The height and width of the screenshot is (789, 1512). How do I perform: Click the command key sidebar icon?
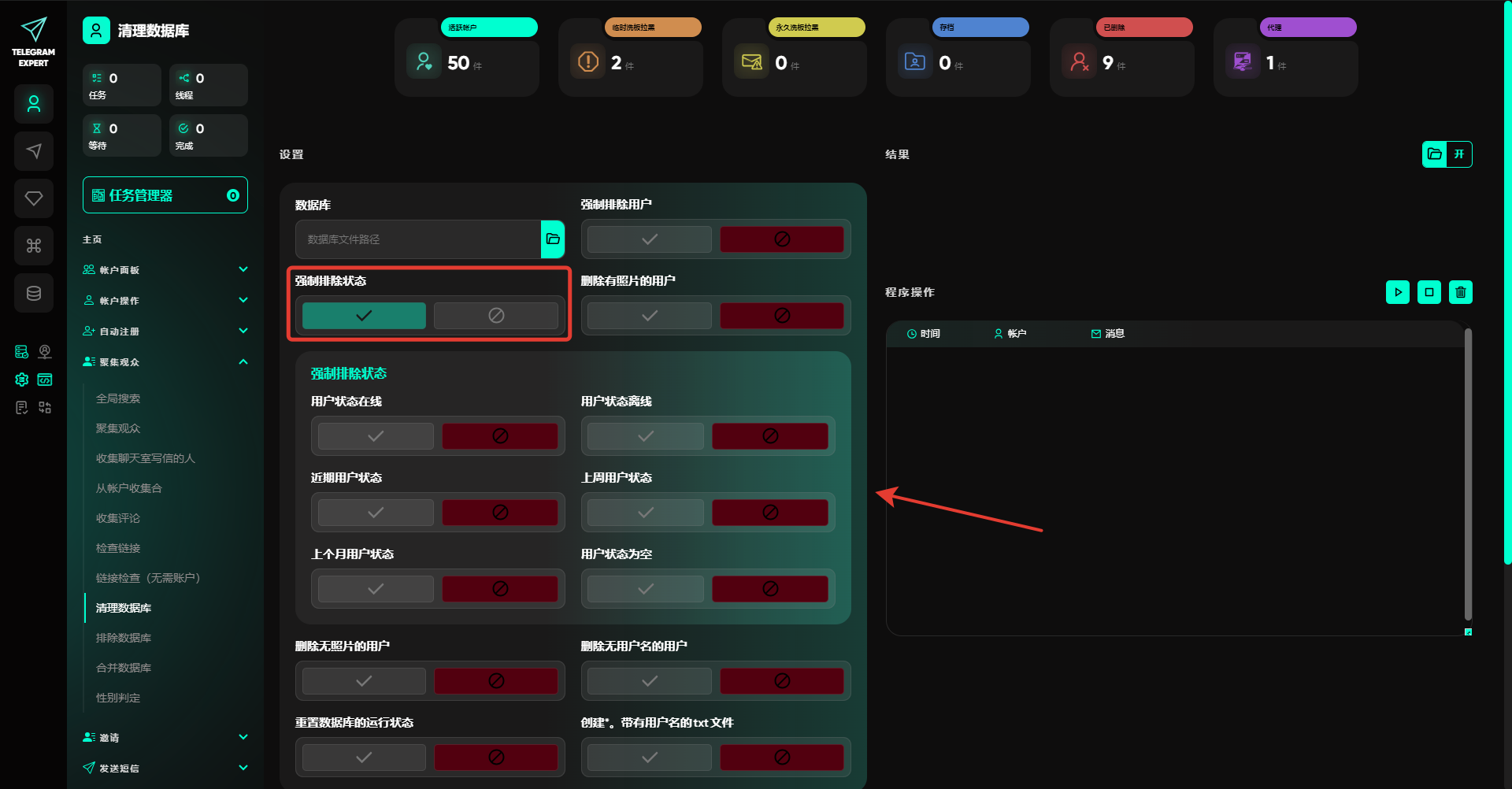click(x=34, y=246)
